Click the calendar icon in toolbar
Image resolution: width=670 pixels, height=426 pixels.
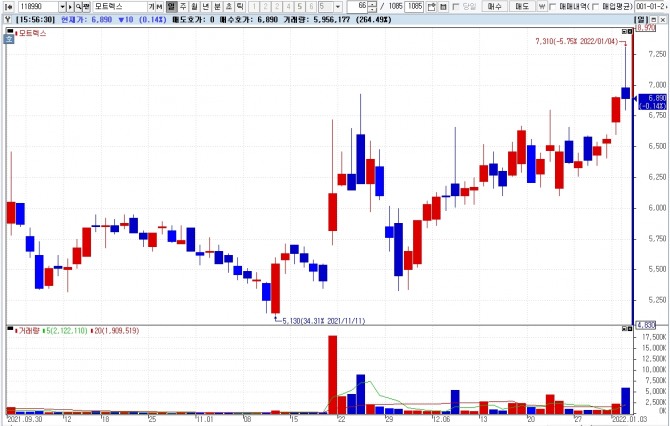[444, 7]
